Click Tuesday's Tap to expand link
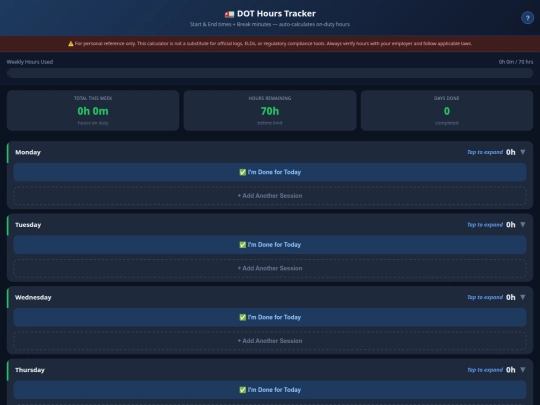 [x=485, y=225]
